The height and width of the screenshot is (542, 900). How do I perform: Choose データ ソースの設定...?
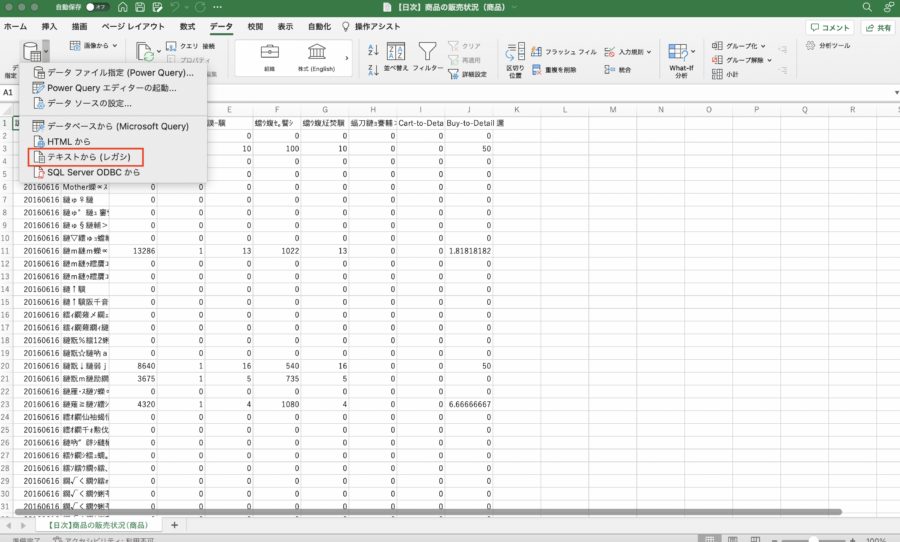tap(113, 103)
